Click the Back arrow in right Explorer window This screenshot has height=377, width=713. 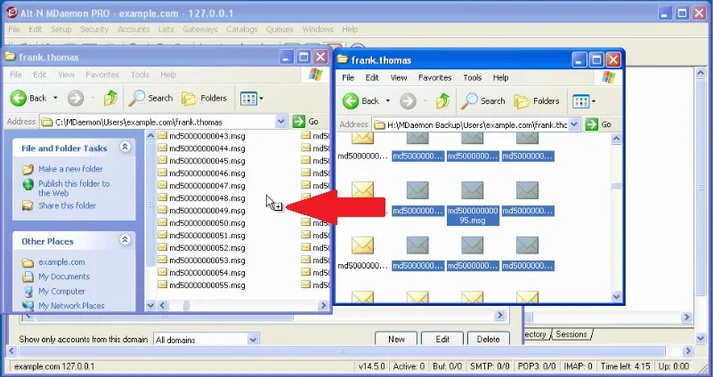[x=351, y=101]
